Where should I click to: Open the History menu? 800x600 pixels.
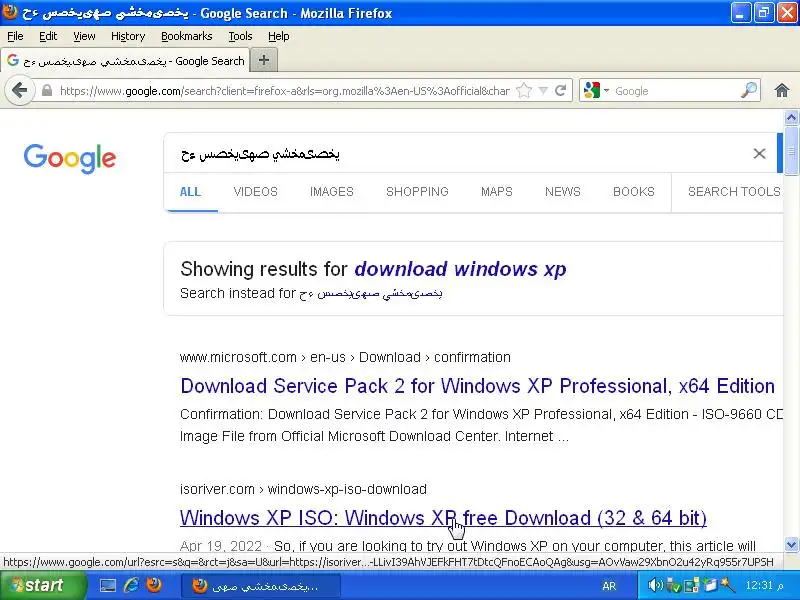tap(128, 36)
